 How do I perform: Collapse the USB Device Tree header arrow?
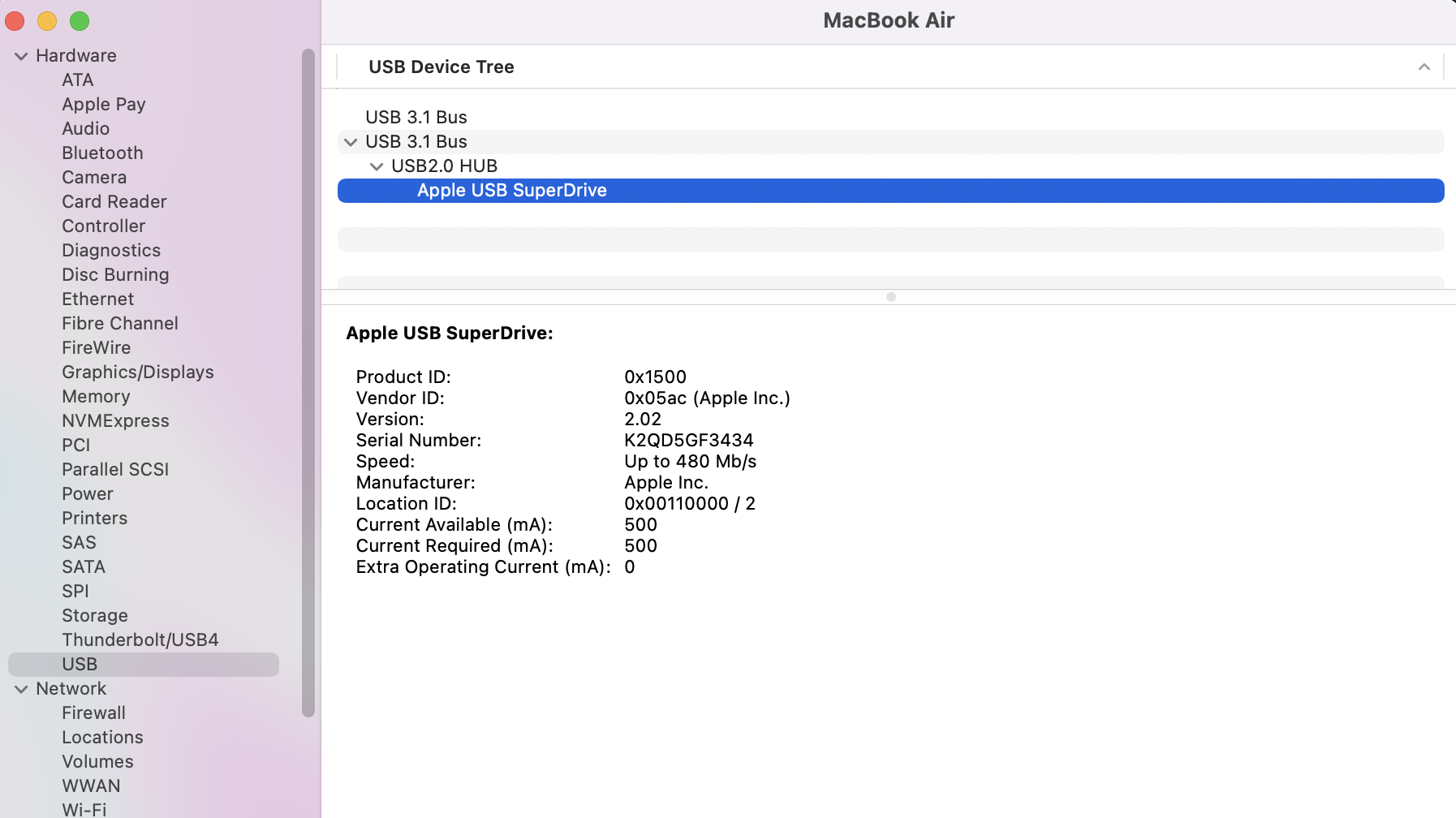[1424, 67]
